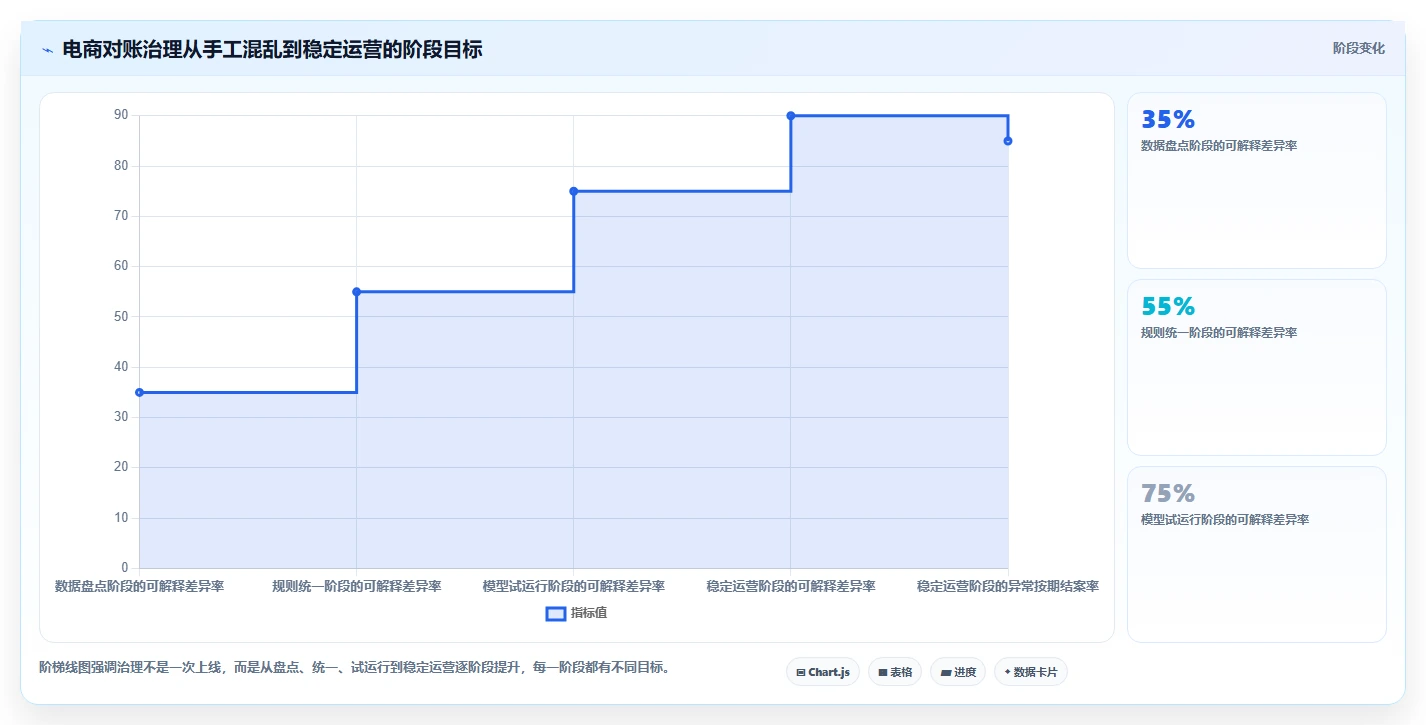Toggle the 指标值 legend item
Viewport: 1426px width, 725px height.
(x=576, y=613)
